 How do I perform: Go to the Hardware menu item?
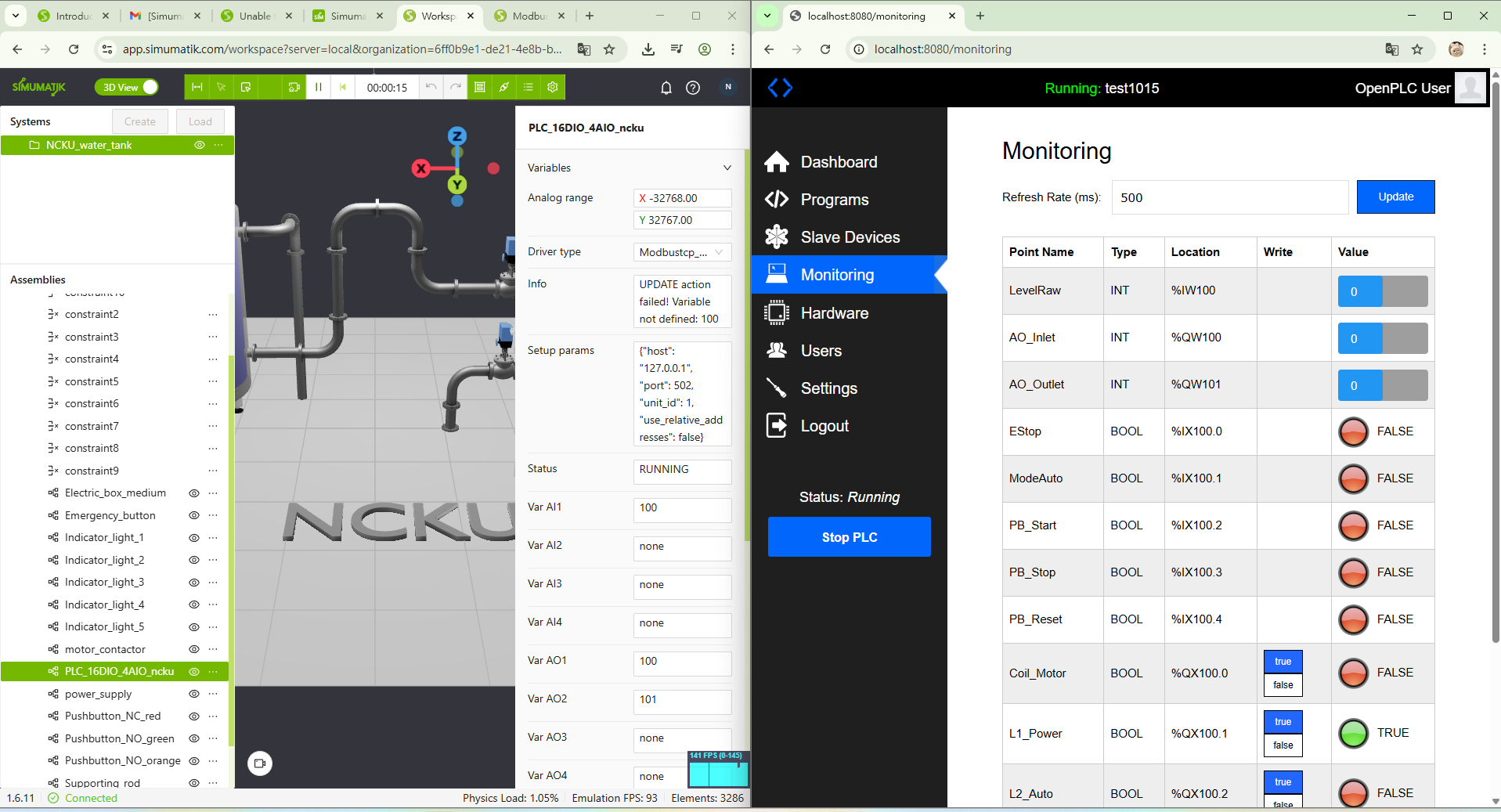(x=834, y=313)
